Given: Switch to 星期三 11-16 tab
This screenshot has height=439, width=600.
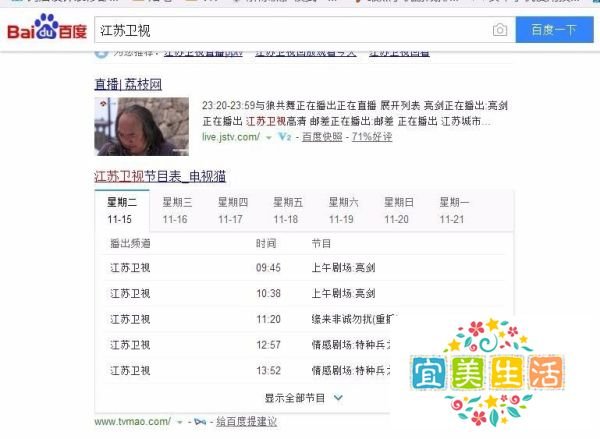Looking at the screenshot, I should pyautogui.click(x=177, y=211).
